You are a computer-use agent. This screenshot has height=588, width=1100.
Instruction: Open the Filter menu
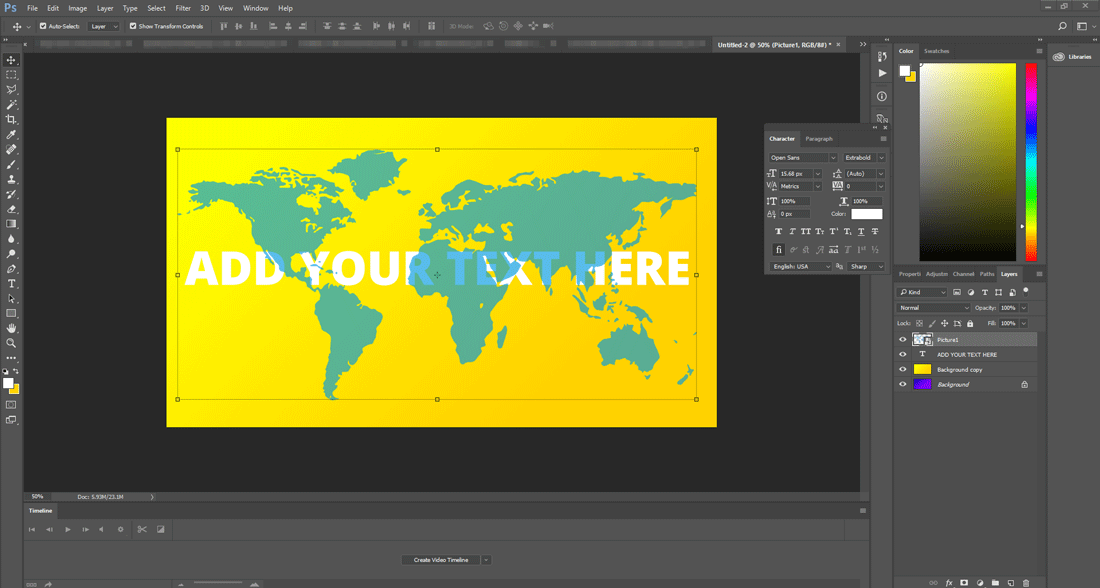(x=183, y=8)
